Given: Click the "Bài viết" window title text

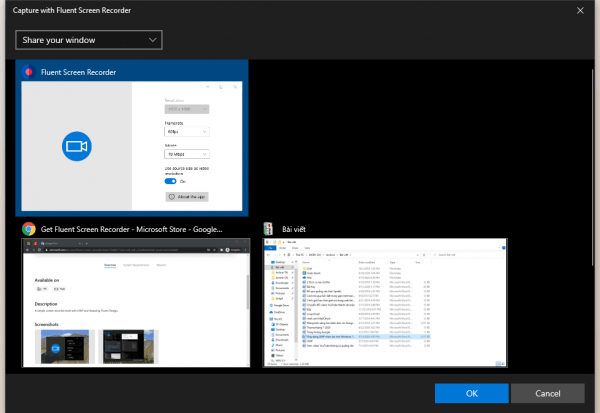Looking at the screenshot, I should pos(294,229).
